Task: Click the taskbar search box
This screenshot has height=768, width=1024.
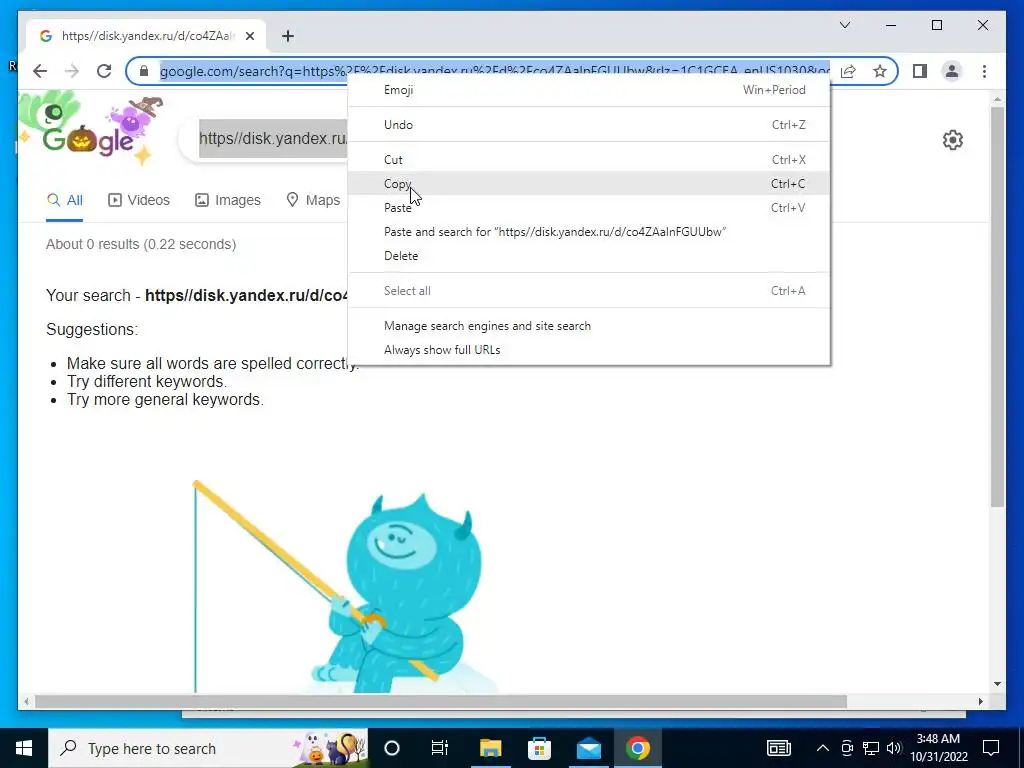Action: 208,748
